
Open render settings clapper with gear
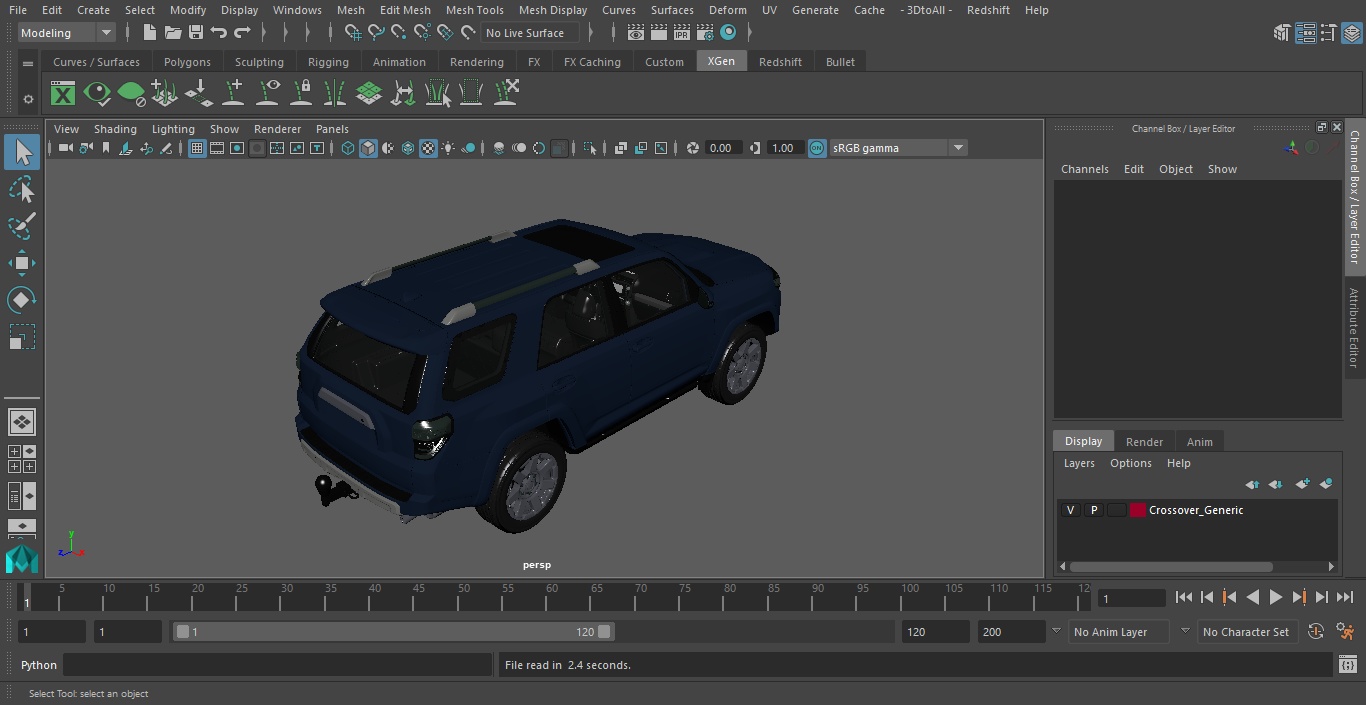(x=705, y=33)
